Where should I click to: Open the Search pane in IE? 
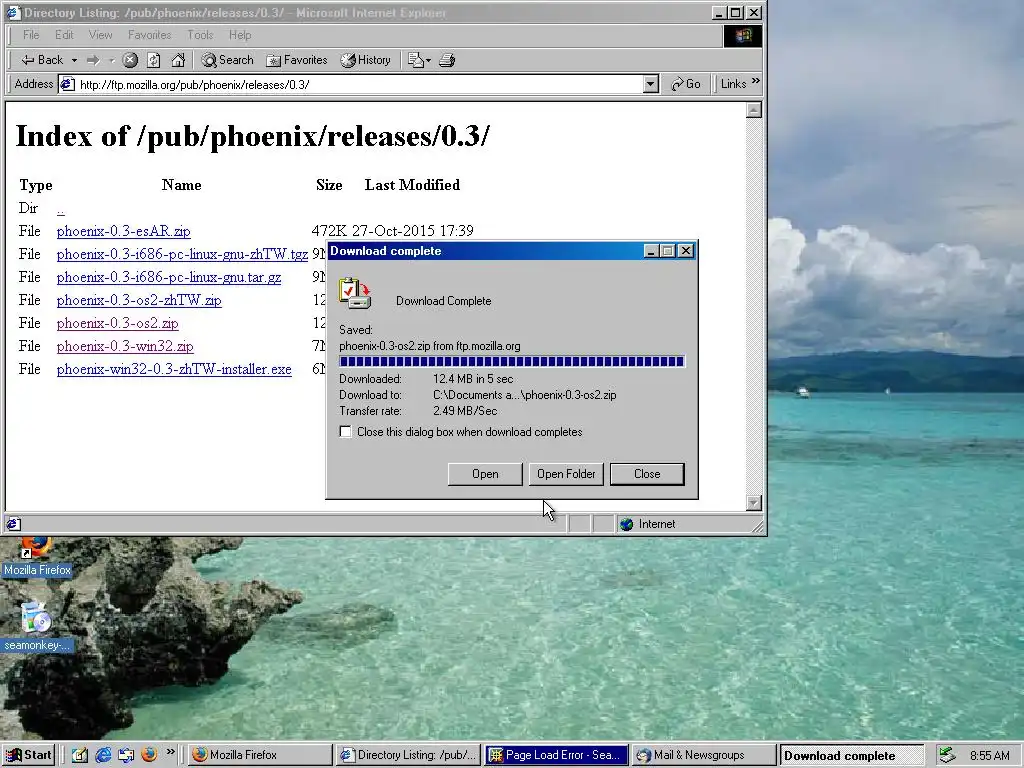pyautogui.click(x=227, y=60)
